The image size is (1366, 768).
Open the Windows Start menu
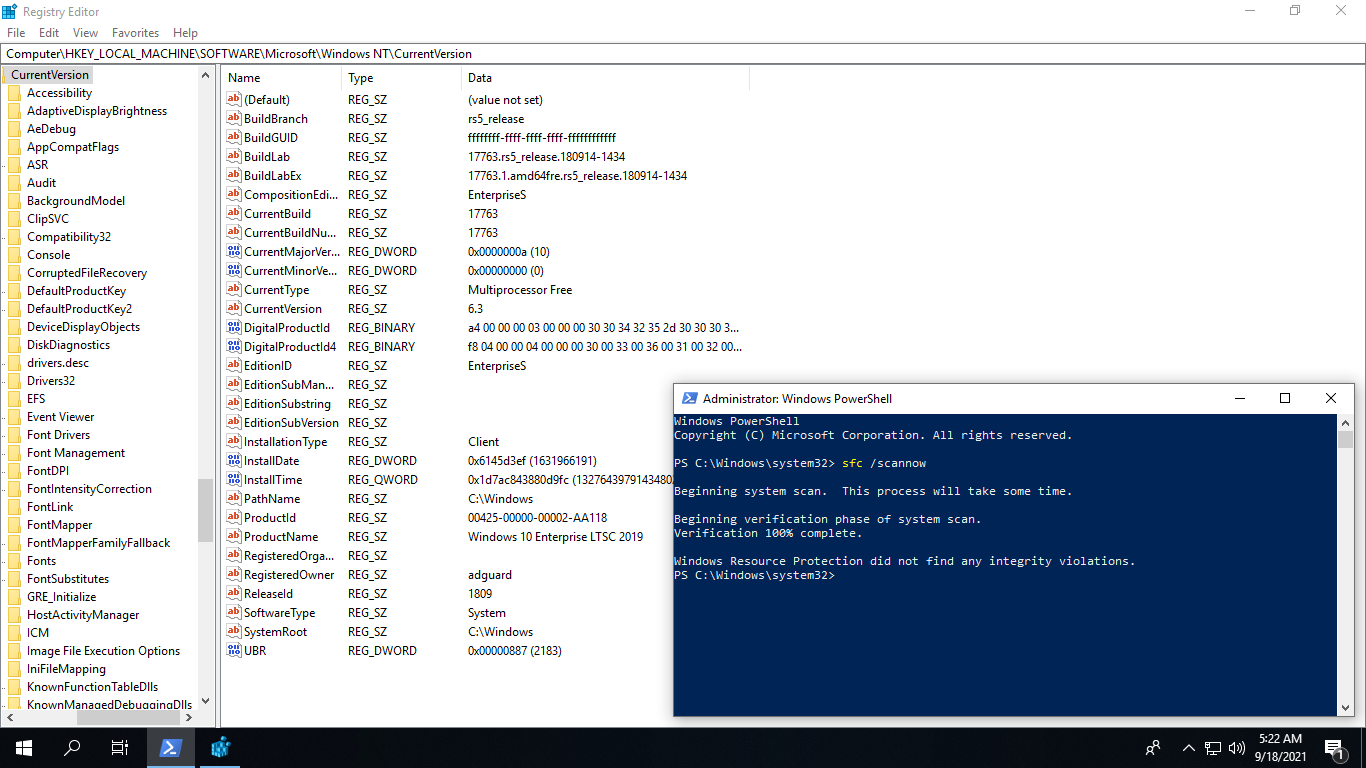click(24, 747)
